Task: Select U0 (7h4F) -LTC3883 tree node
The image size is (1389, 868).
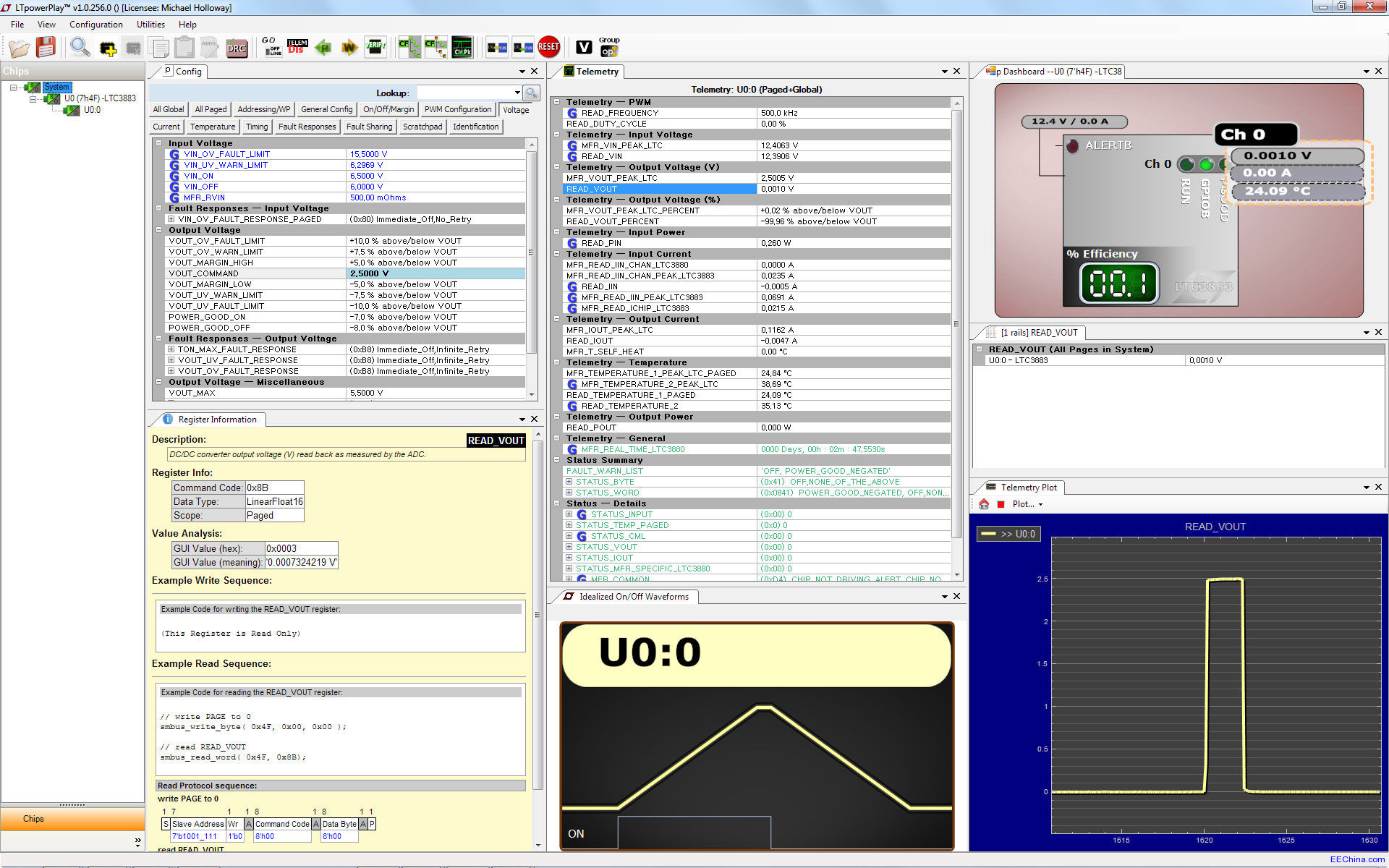Action: tap(100, 98)
